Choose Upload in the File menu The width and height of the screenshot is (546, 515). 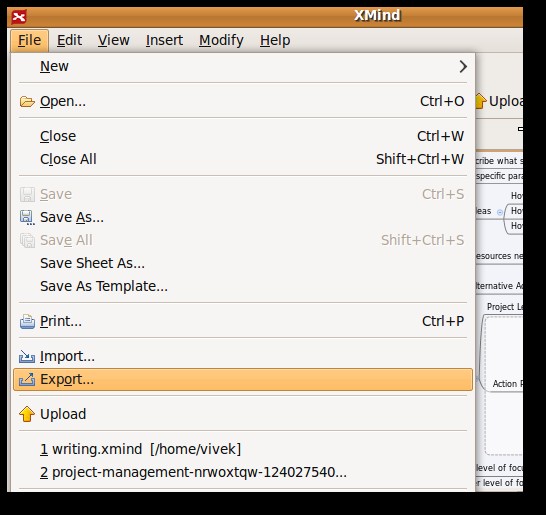(x=243, y=414)
